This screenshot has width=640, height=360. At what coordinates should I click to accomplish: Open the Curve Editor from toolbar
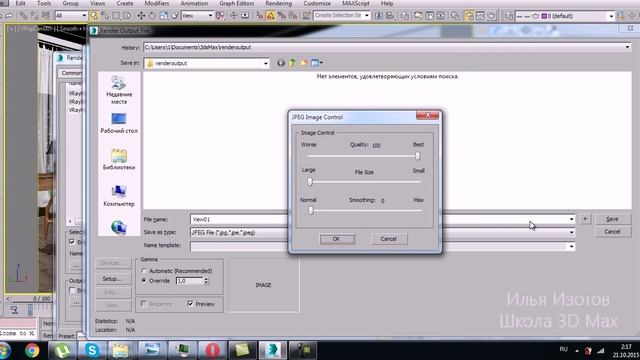[x=430, y=16]
